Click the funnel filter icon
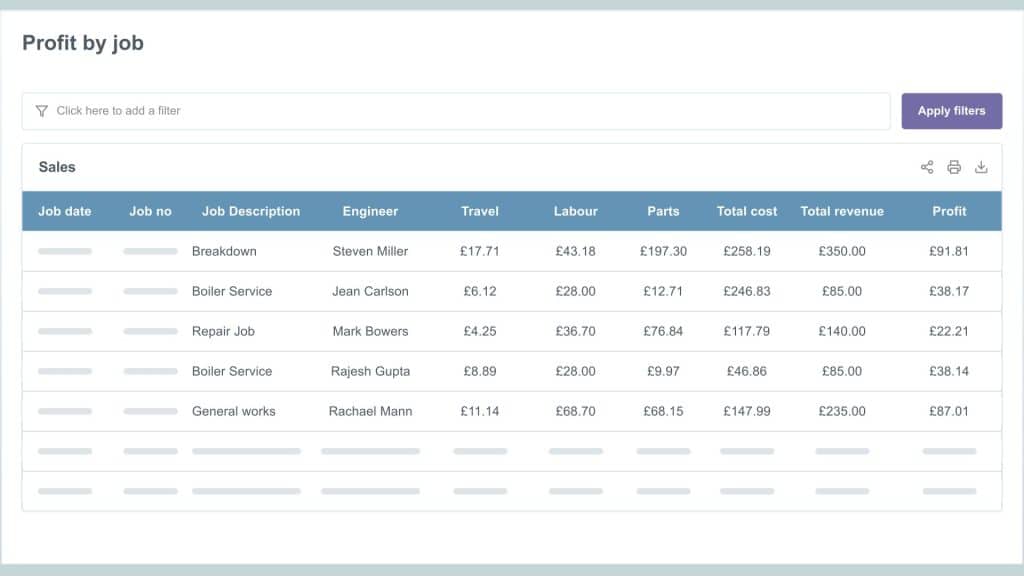 [x=42, y=111]
